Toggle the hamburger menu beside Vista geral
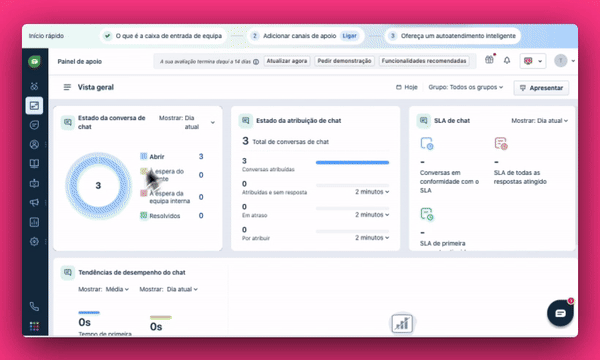600x360 pixels. (67, 87)
